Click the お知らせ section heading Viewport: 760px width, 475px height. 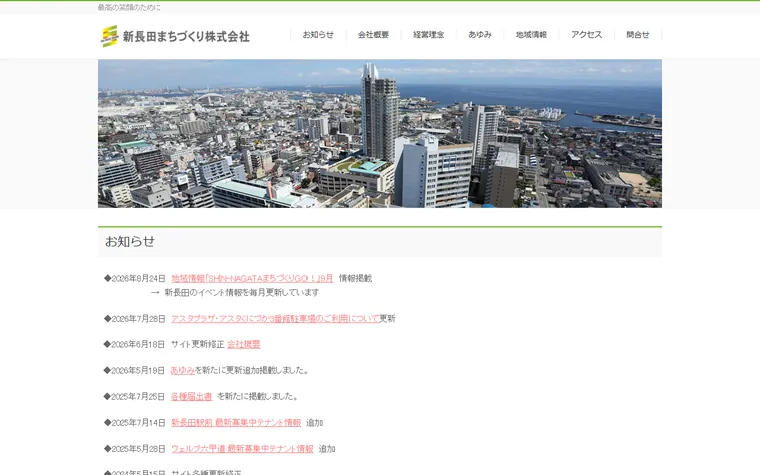coord(130,241)
